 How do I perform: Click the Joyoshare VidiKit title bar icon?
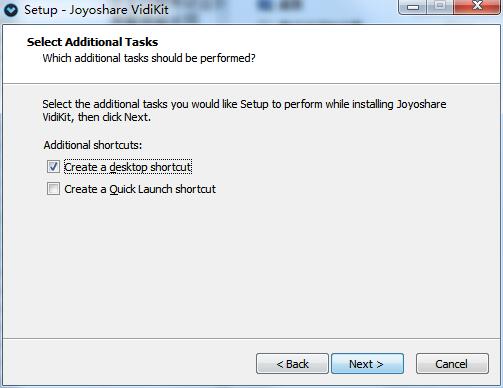(11, 10)
